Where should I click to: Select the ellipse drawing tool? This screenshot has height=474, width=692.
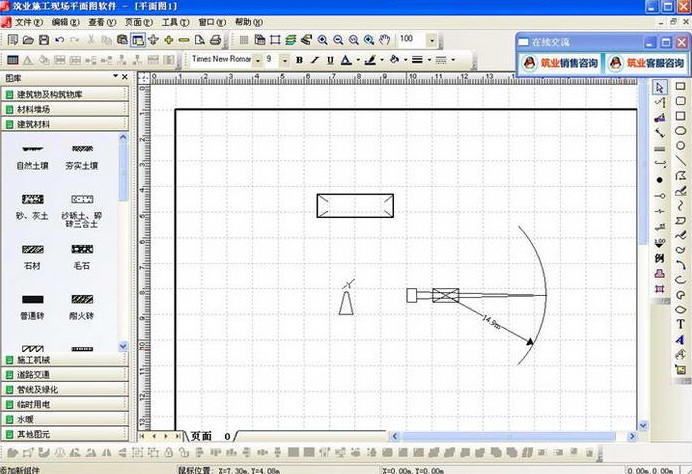[681, 131]
